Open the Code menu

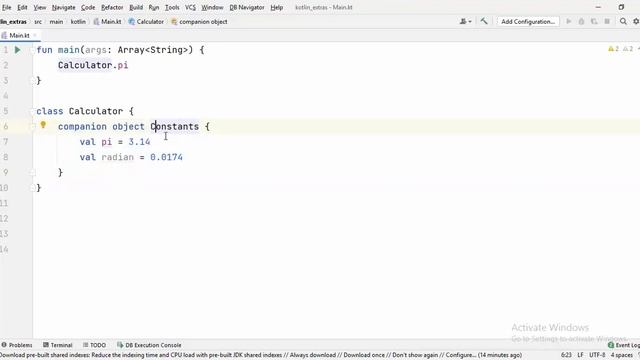click(88, 7)
